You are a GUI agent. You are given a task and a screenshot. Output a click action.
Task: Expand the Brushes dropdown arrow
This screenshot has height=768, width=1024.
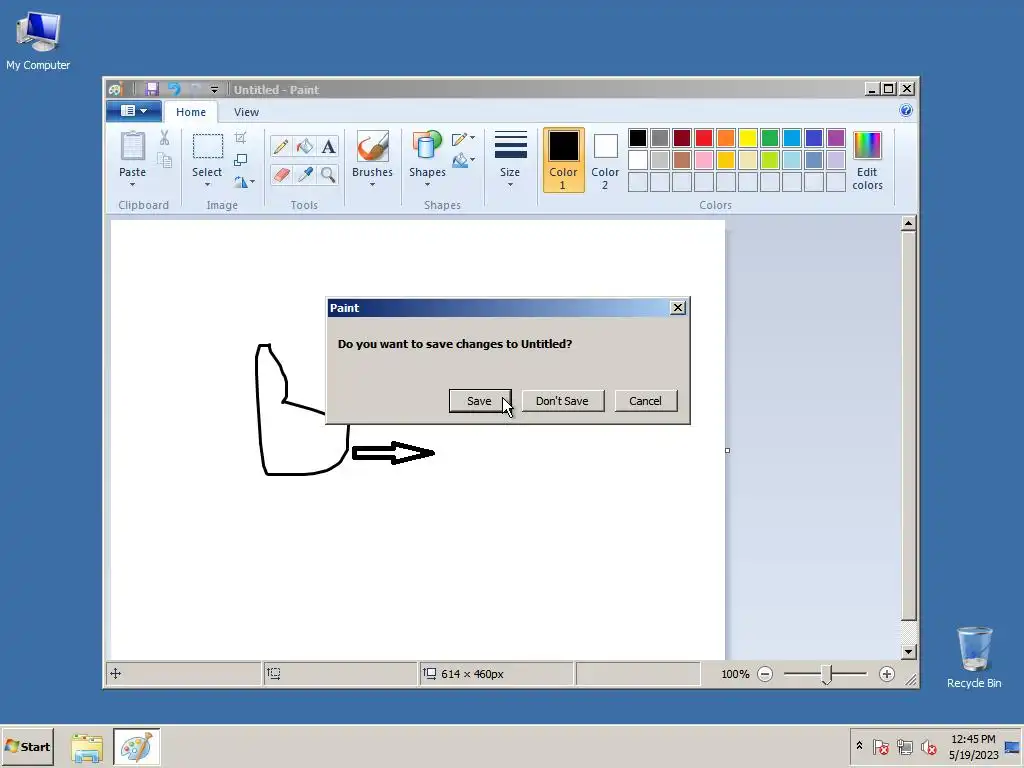click(372, 185)
